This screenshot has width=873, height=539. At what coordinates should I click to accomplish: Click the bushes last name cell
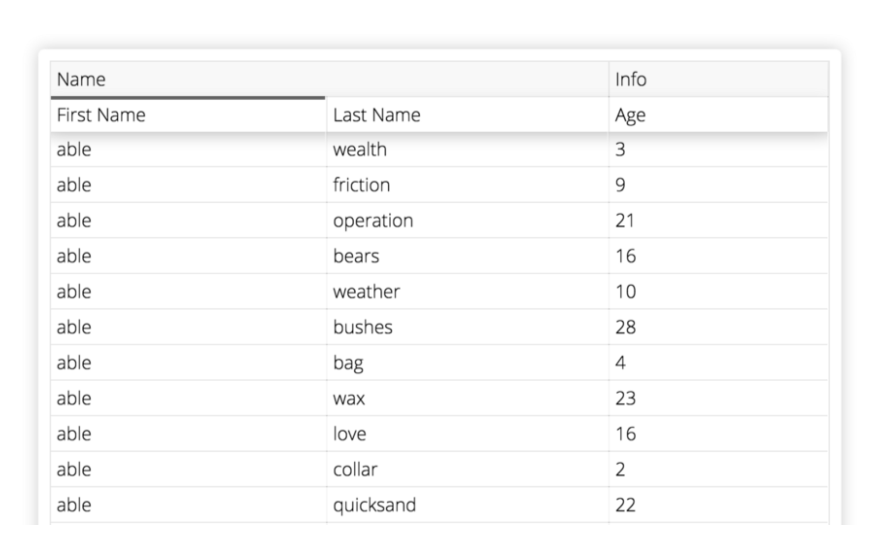[x=468, y=327]
